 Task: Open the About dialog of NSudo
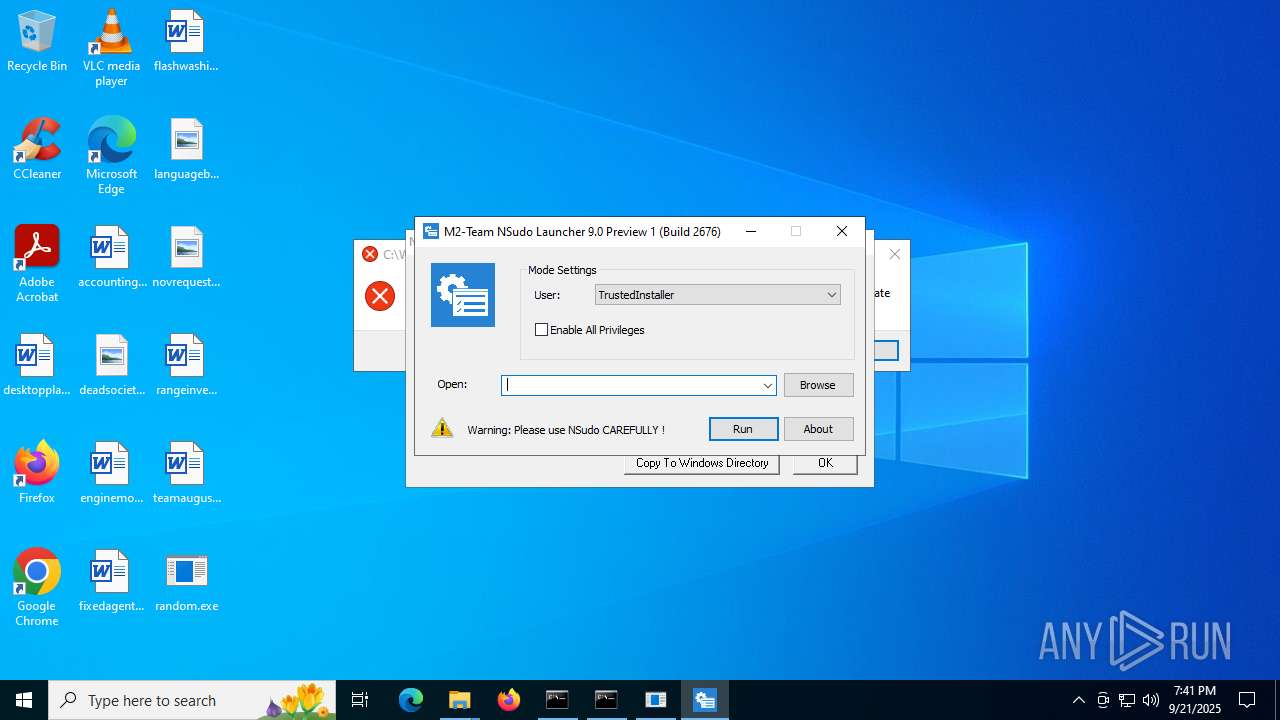pos(818,429)
